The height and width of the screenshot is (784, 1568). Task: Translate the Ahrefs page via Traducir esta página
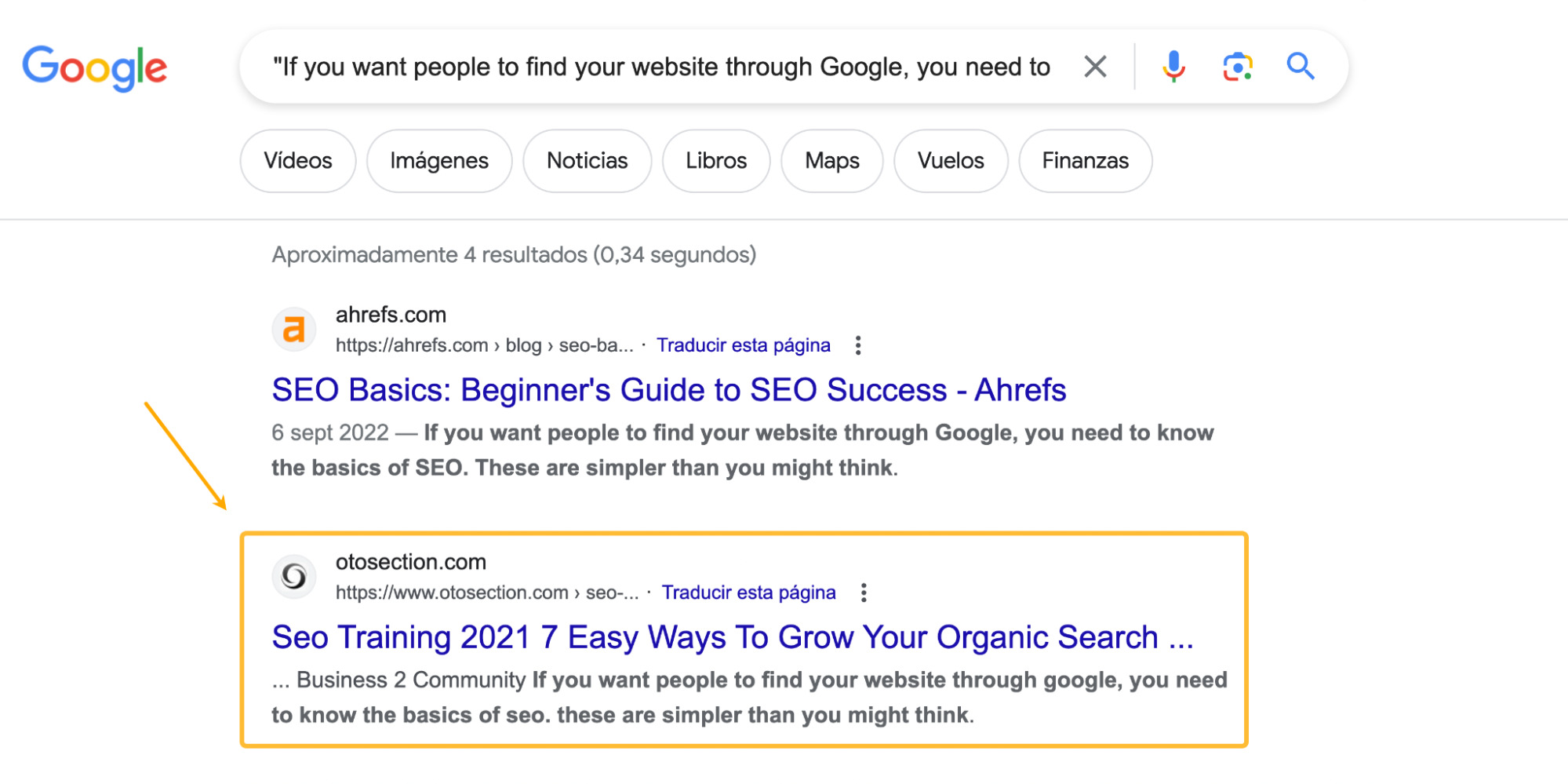point(744,345)
